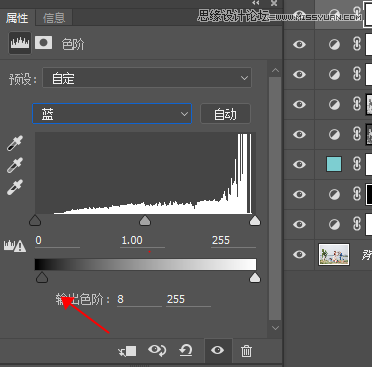Click link icon of layer above Background
Viewport: 372px width, 367px height.
click(x=357, y=224)
